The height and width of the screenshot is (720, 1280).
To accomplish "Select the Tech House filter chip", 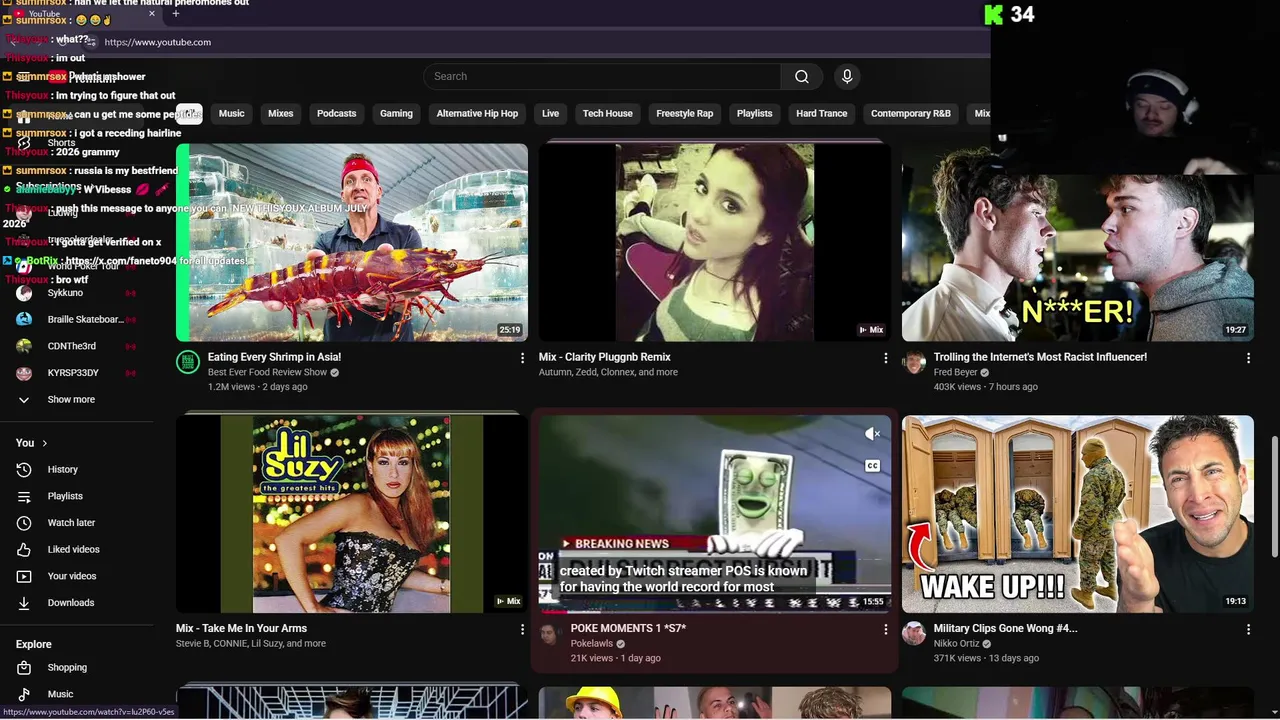I will 608,113.
